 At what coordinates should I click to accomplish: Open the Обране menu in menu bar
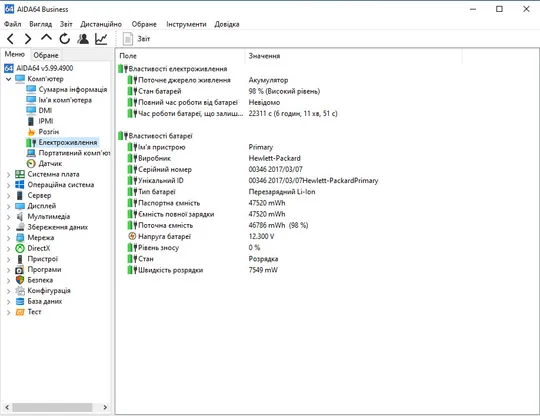coord(144,24)
